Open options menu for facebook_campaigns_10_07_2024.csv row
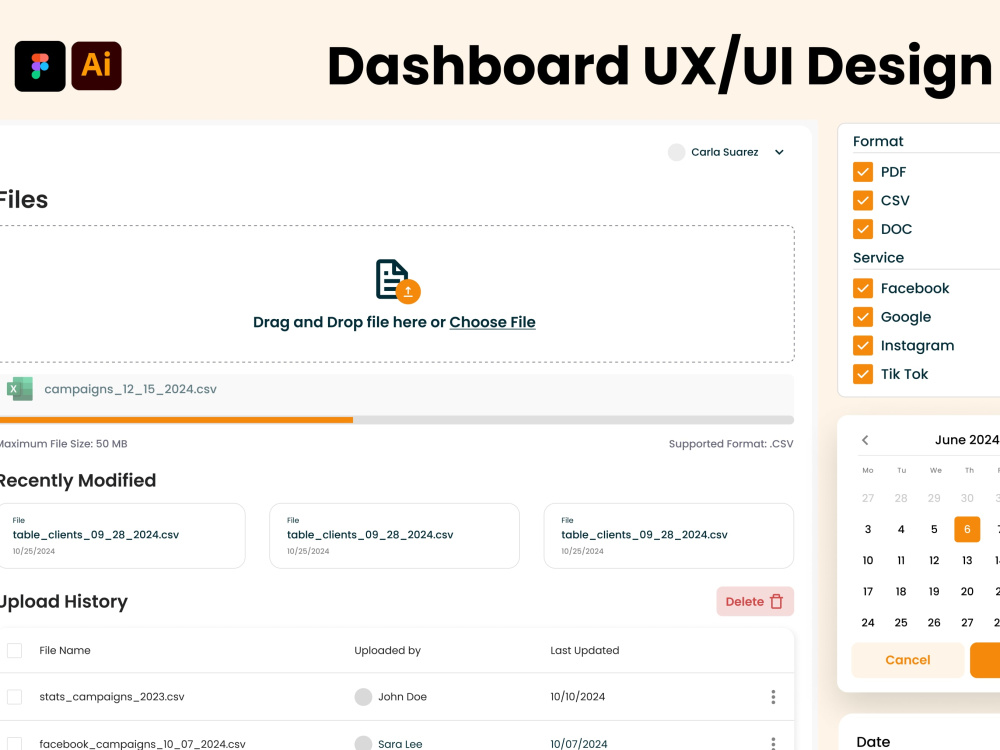Viewport: 1000px width, 750px height. [x=773, y=744]
